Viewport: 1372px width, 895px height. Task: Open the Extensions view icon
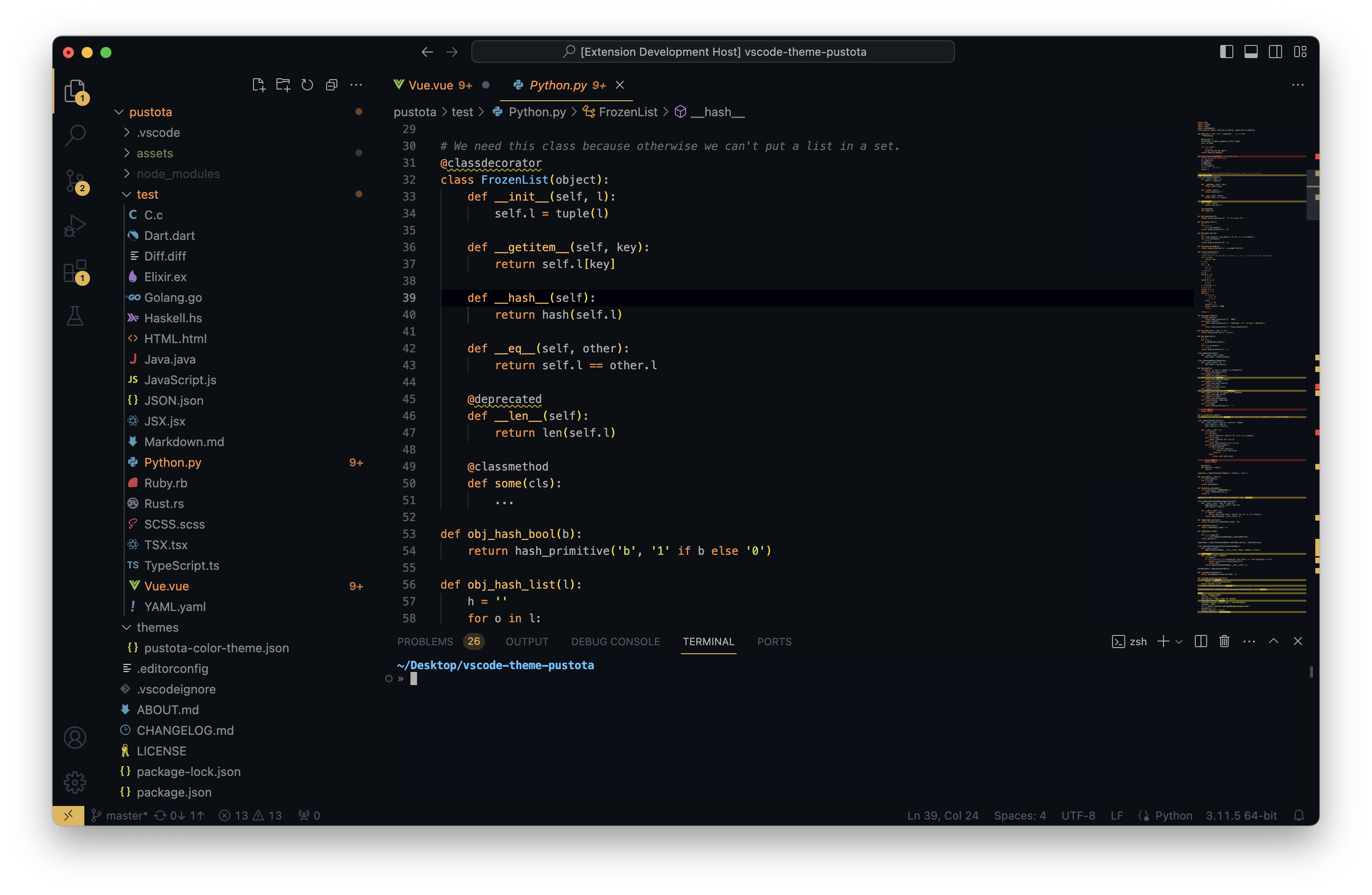(75, 271)
